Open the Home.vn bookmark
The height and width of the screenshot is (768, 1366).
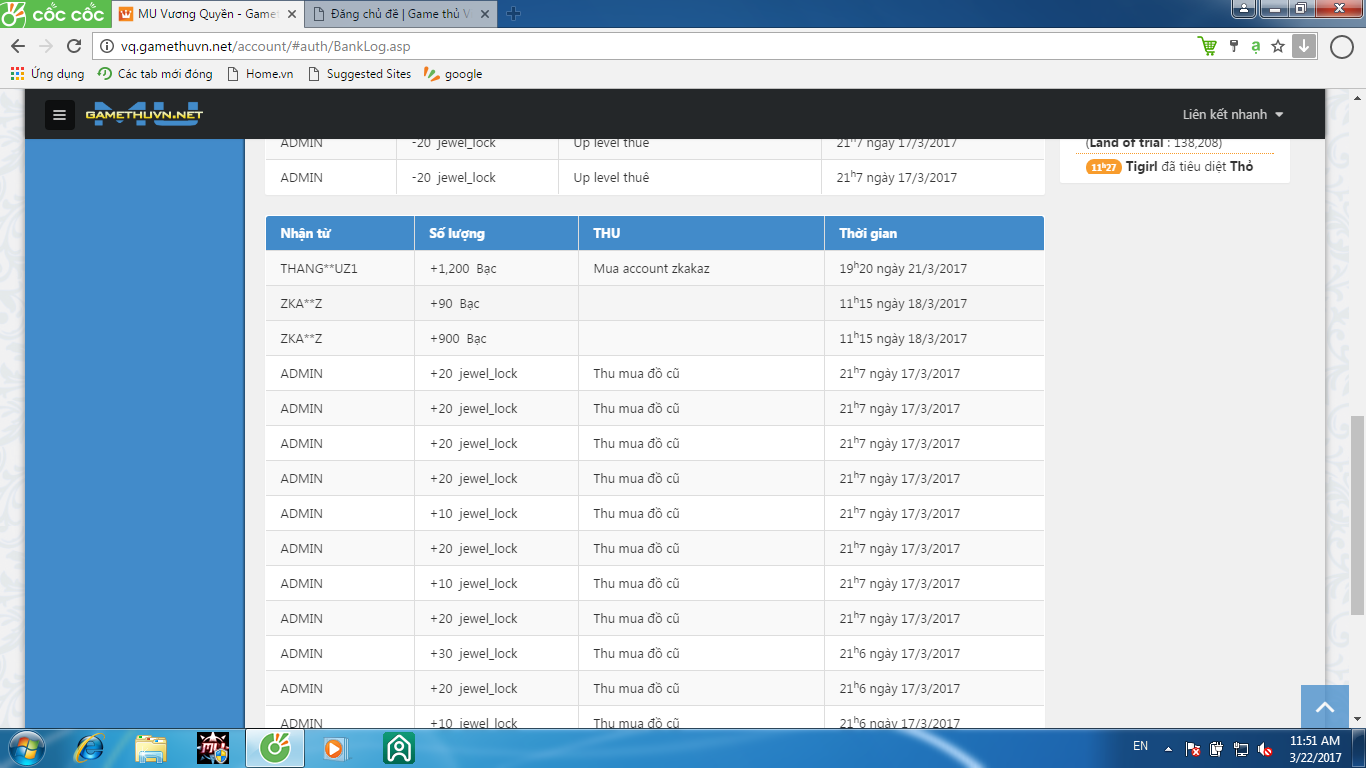(260, 74)
